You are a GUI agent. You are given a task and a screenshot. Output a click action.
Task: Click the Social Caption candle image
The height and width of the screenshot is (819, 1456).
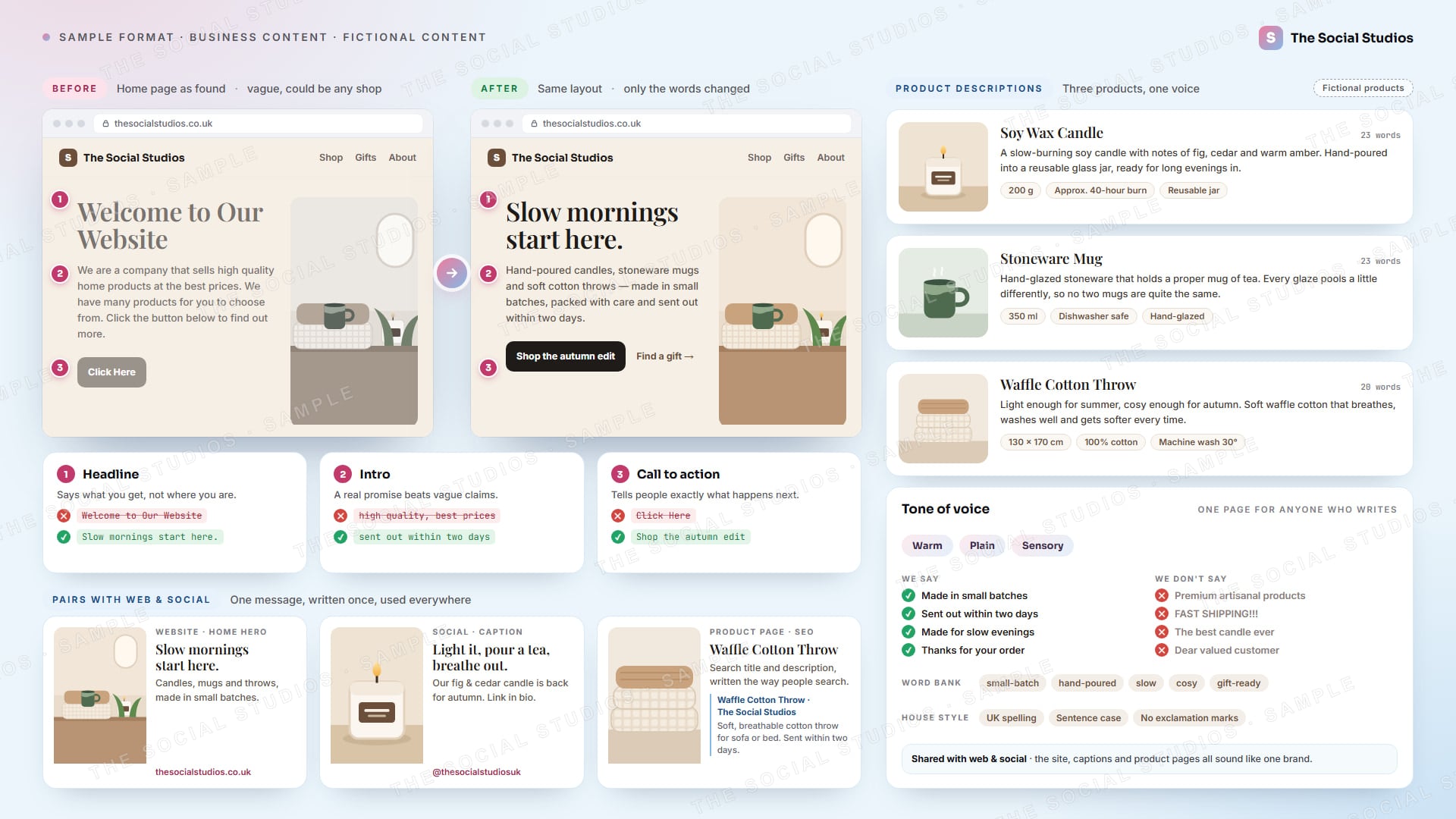click(377, 695)
